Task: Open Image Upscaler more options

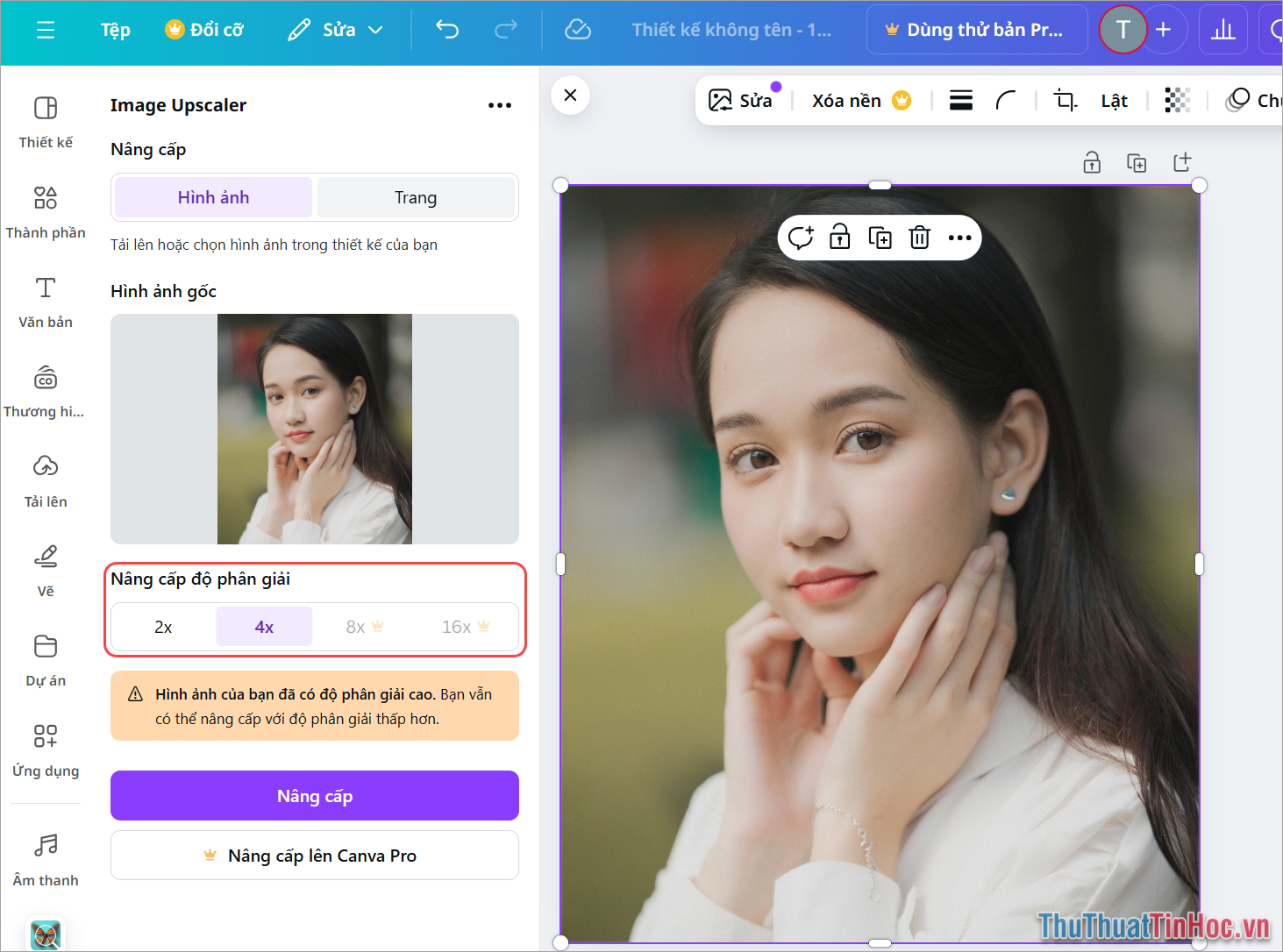Action: tap(500, 105)
